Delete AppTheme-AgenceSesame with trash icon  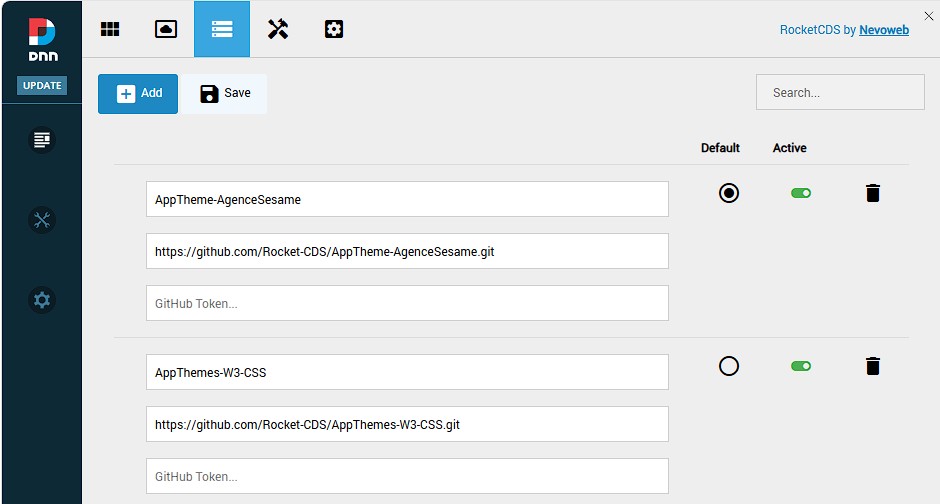point(873,193)
